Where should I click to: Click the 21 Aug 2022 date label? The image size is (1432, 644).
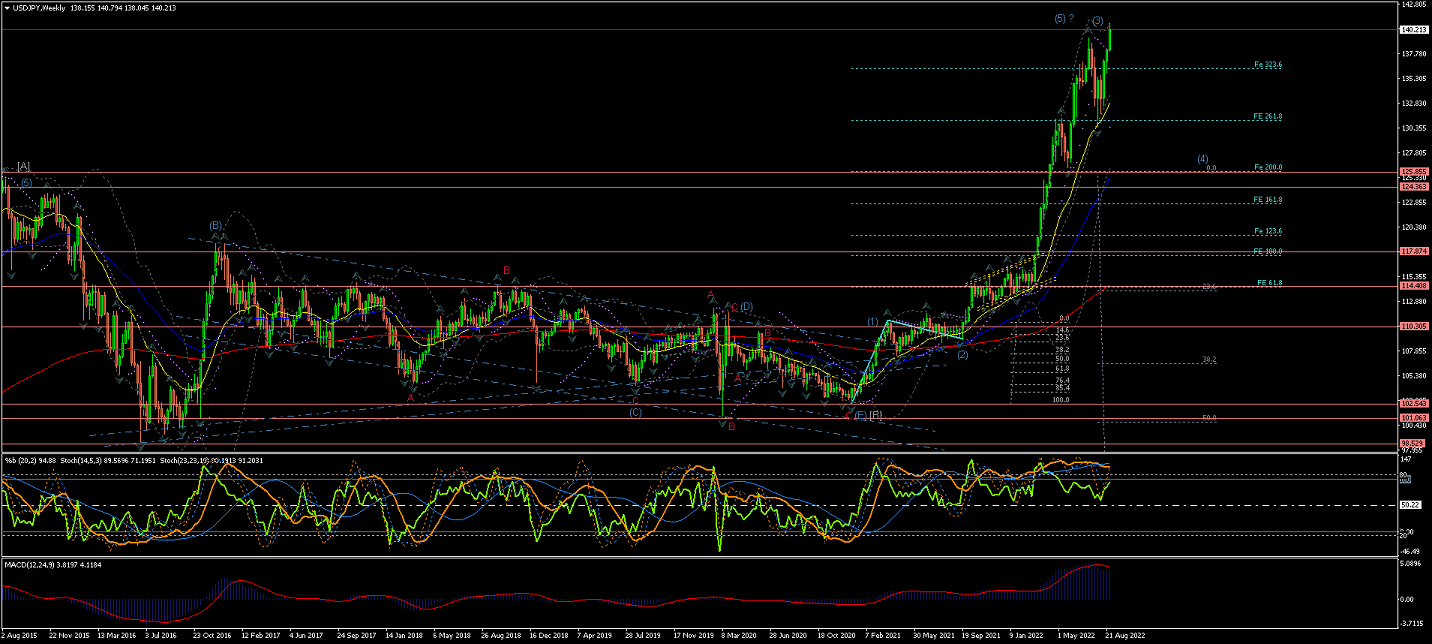[1125, 634]
